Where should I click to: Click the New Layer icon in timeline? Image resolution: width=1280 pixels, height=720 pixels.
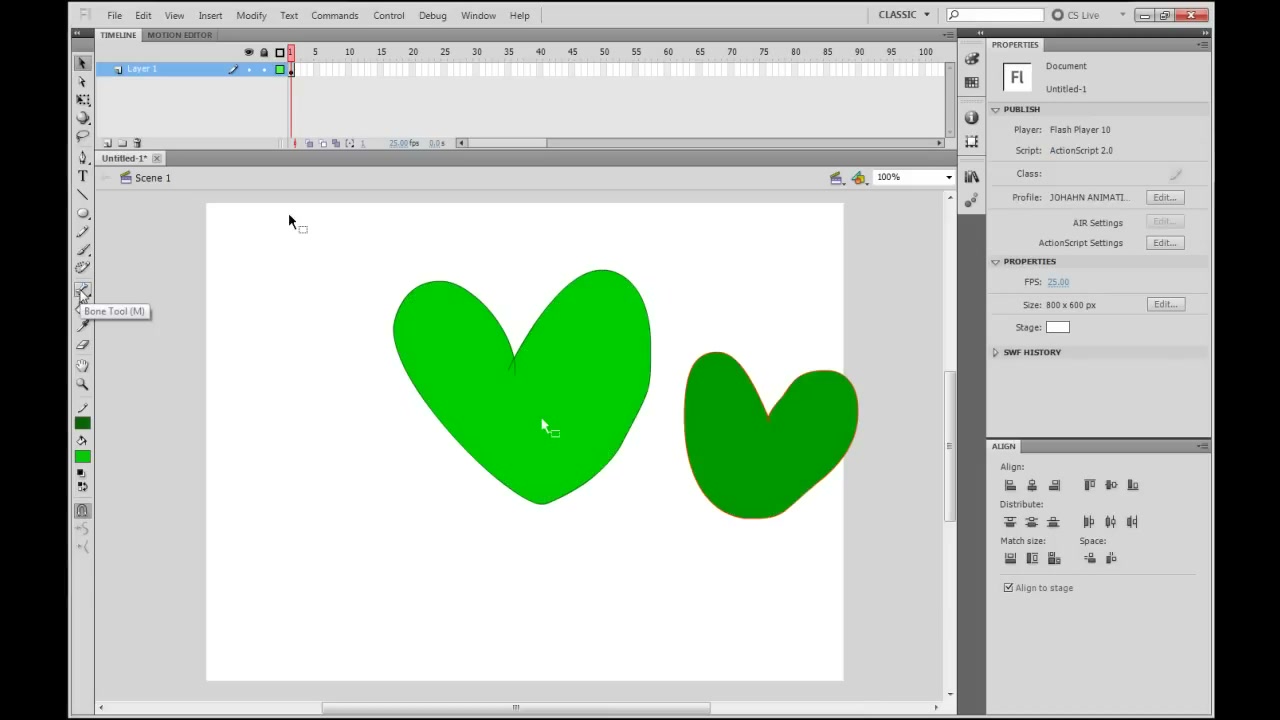point(108,143)
